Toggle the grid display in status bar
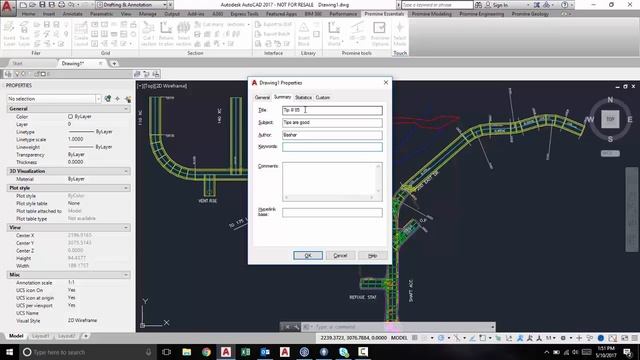Image resolution: width=640 pixels, height=360 pixels. click(414, 338)
